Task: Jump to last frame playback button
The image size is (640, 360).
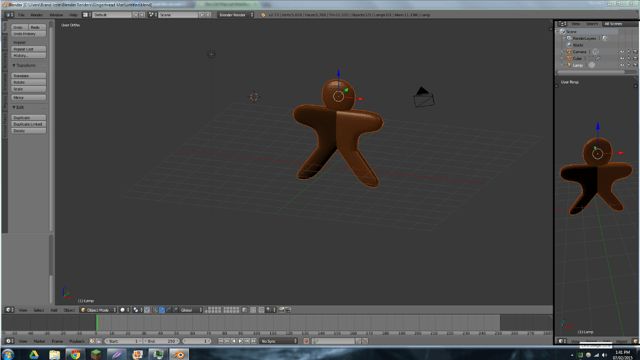Action: click(x=254, y=341)
